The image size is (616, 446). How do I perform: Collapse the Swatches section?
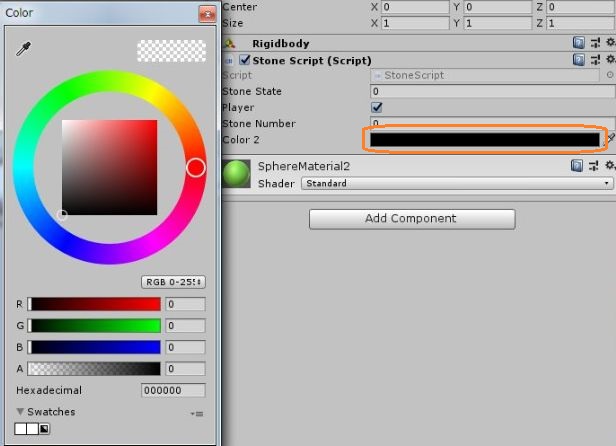[x=21, y=412]
